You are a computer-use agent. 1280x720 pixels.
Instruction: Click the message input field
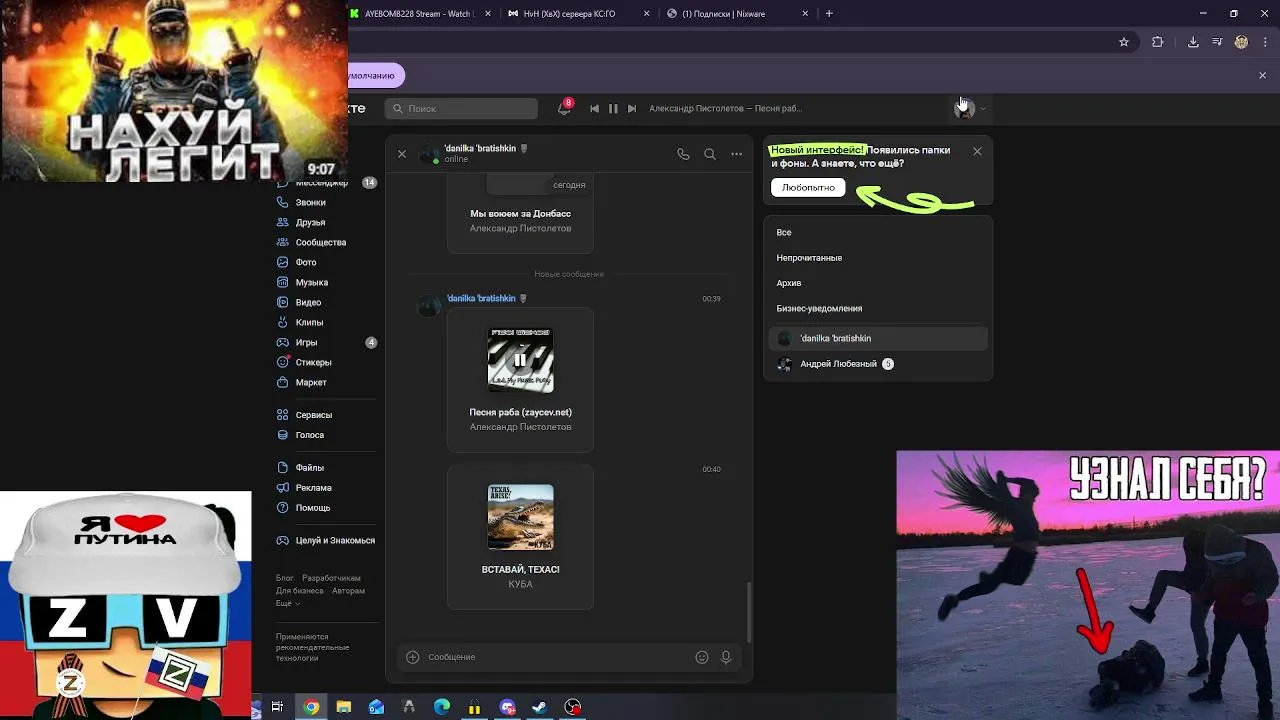click(x=557, y=657)
